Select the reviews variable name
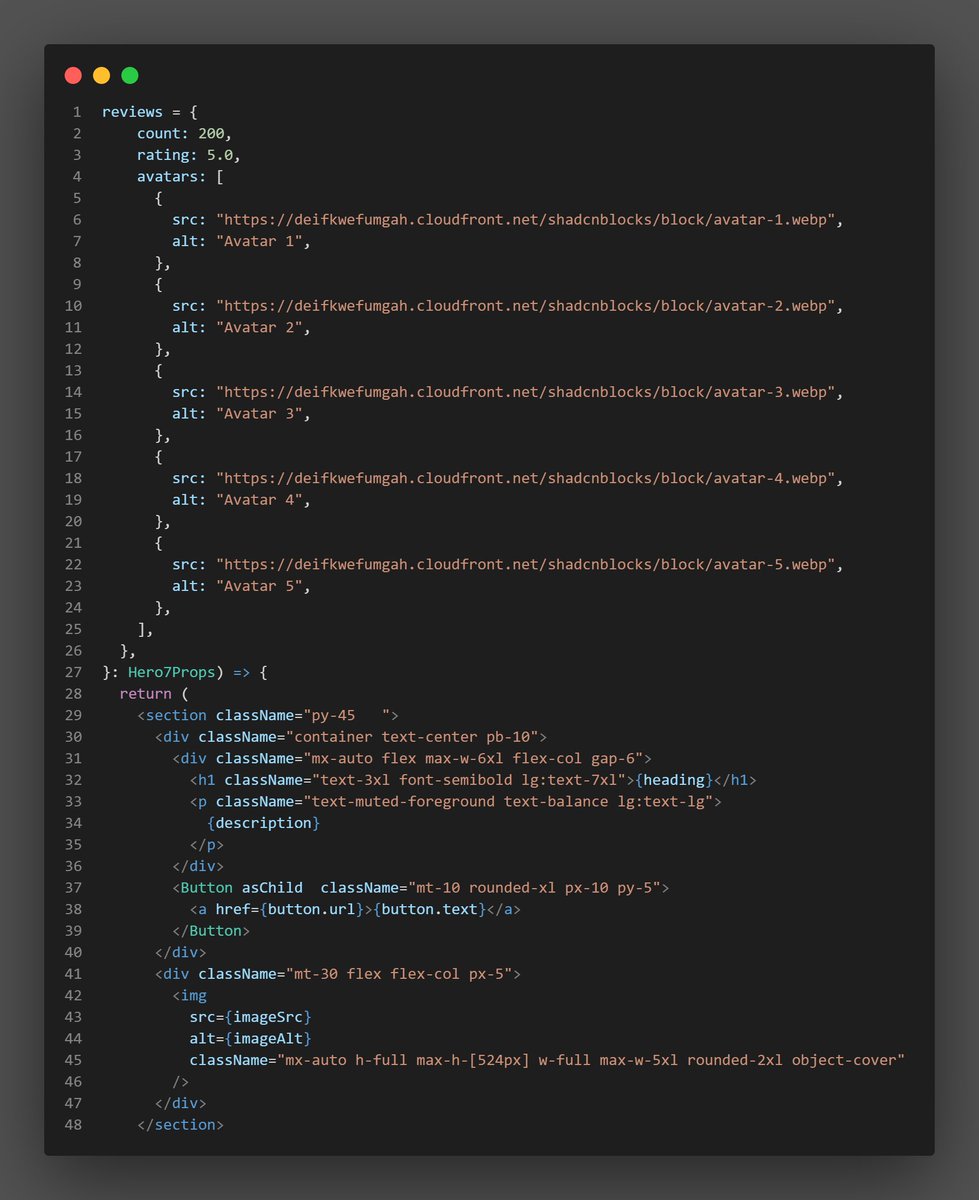979x1200 pixels. coord(132,111)
